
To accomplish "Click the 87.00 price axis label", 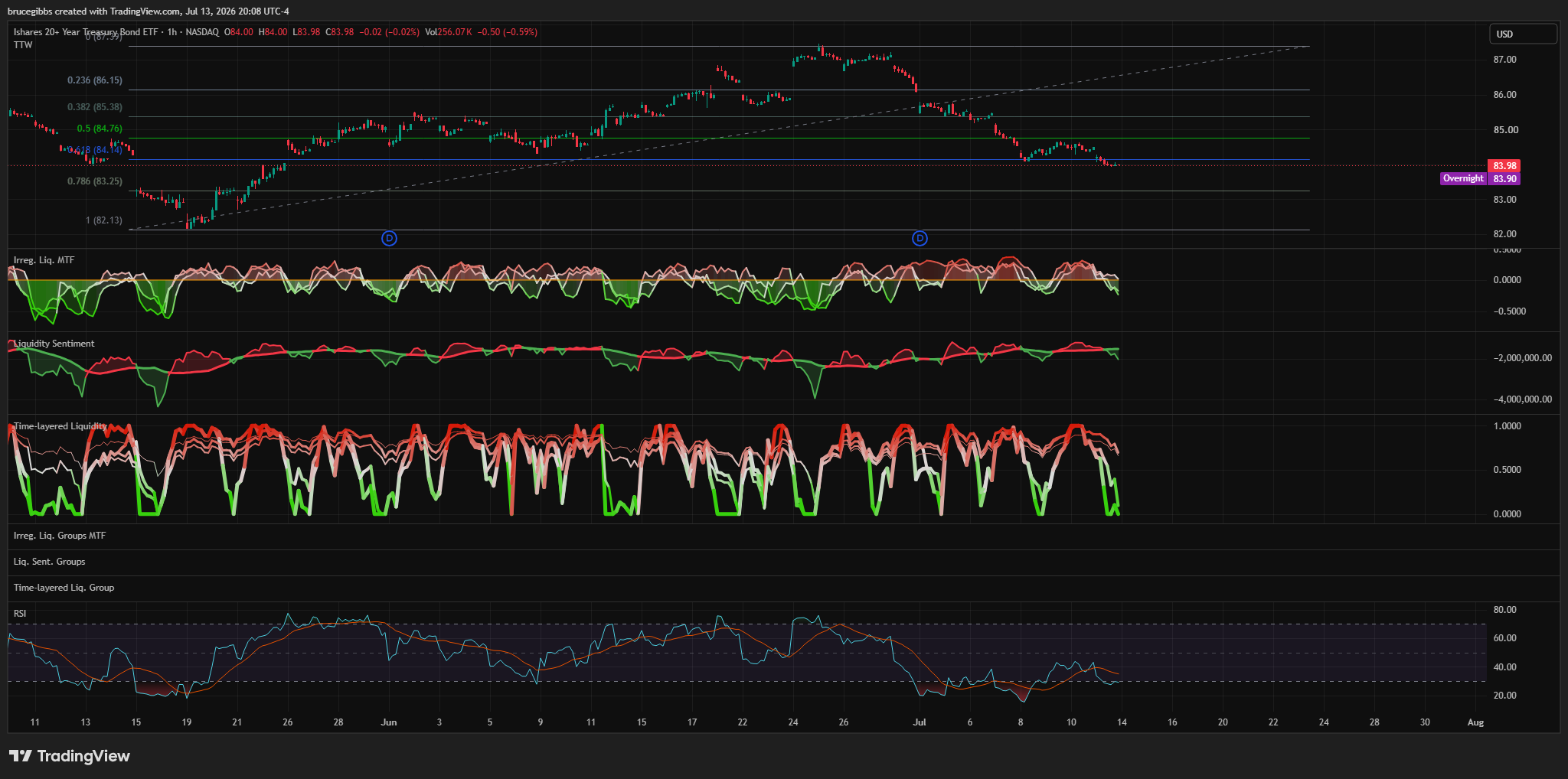I will [x=1504, y=60].
